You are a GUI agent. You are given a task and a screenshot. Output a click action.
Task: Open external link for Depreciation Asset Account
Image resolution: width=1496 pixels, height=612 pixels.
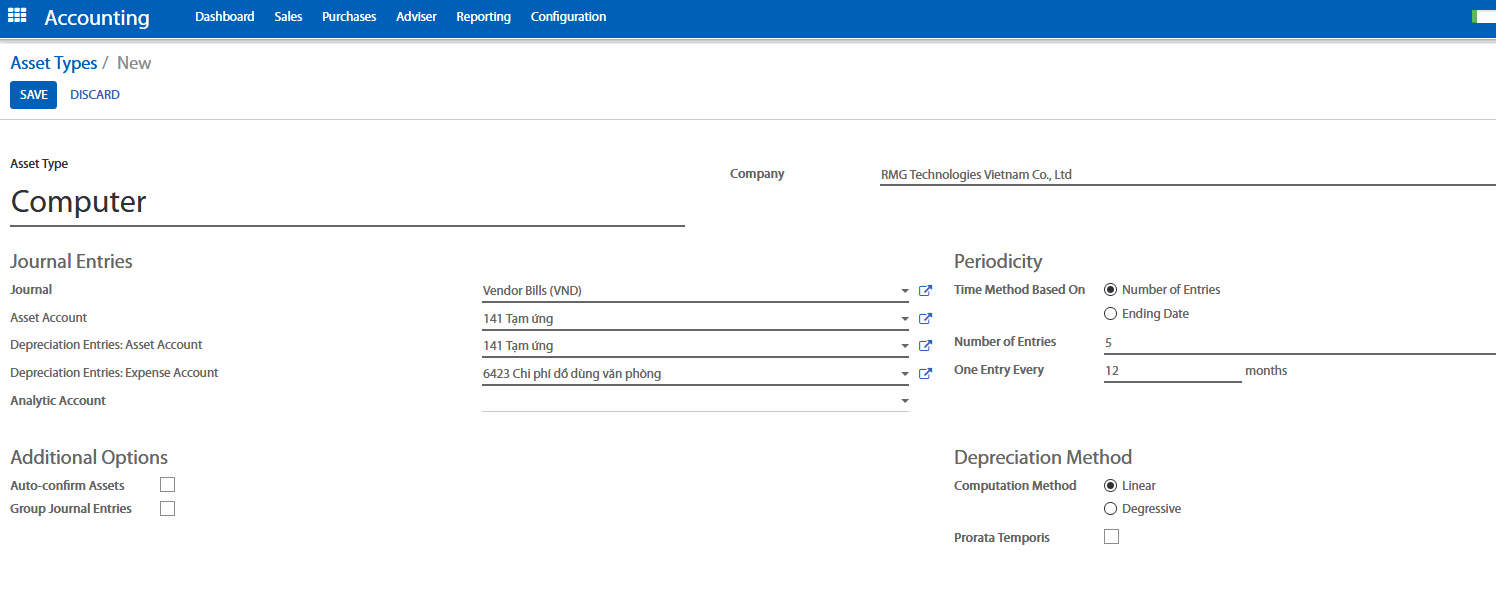[x=925, y=346]
